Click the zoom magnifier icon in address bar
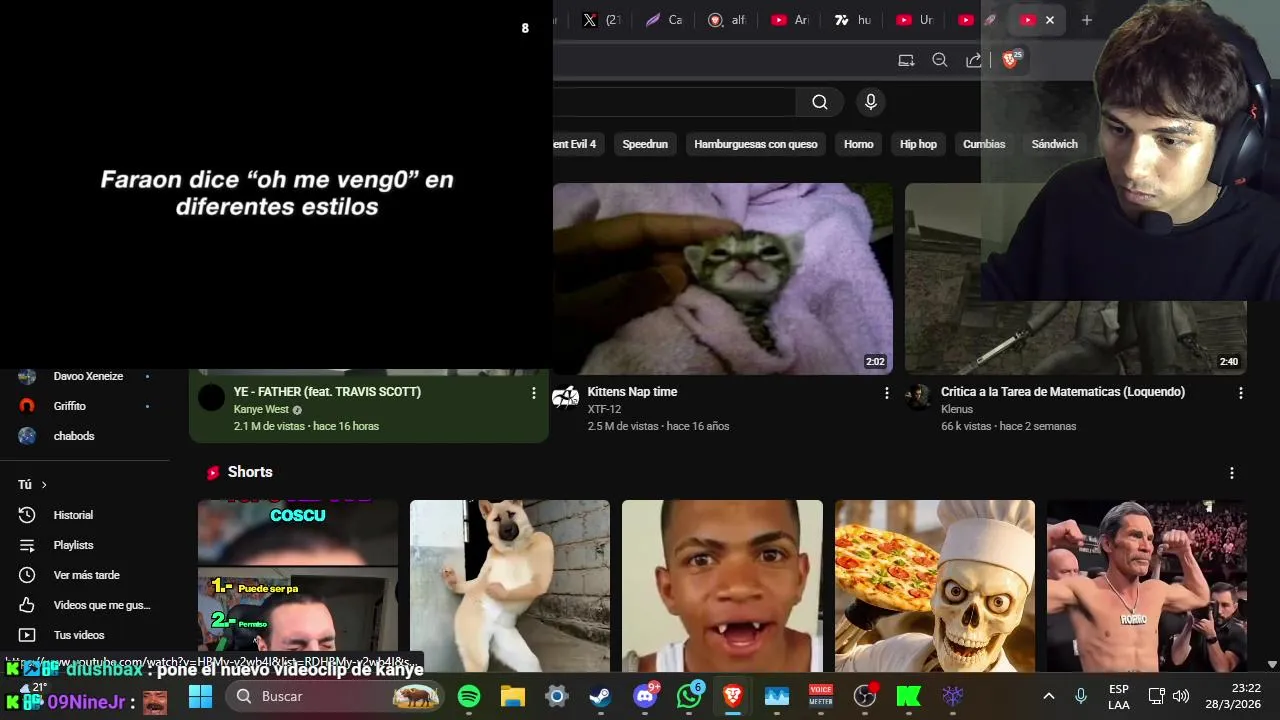Screen dimensions: 1280x720 pos(940,60)
